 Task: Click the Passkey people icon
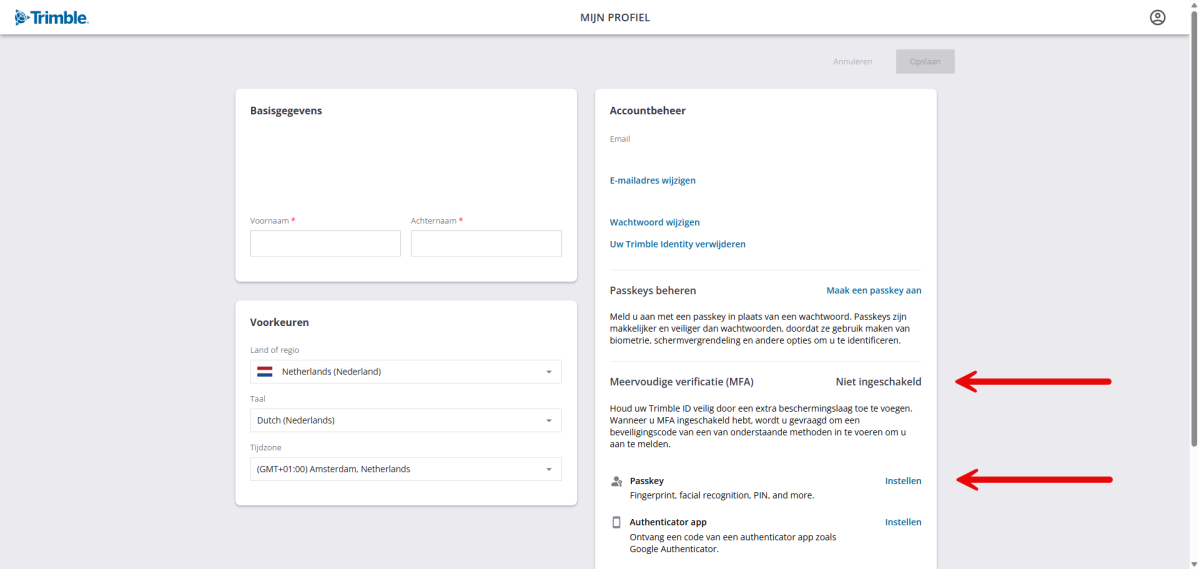tap(617, 481)
